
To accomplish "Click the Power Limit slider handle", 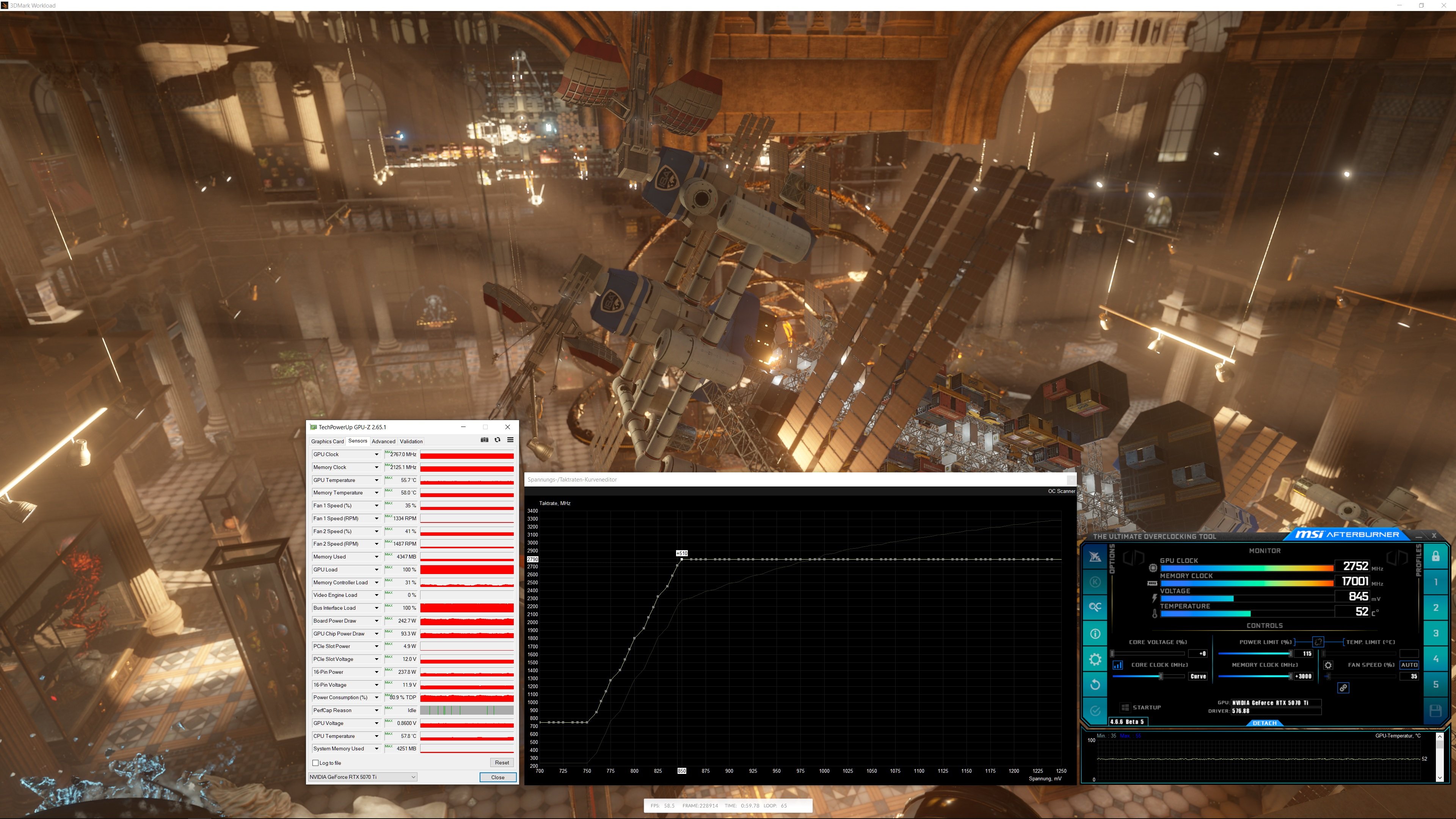I will tap(1290, 653).
